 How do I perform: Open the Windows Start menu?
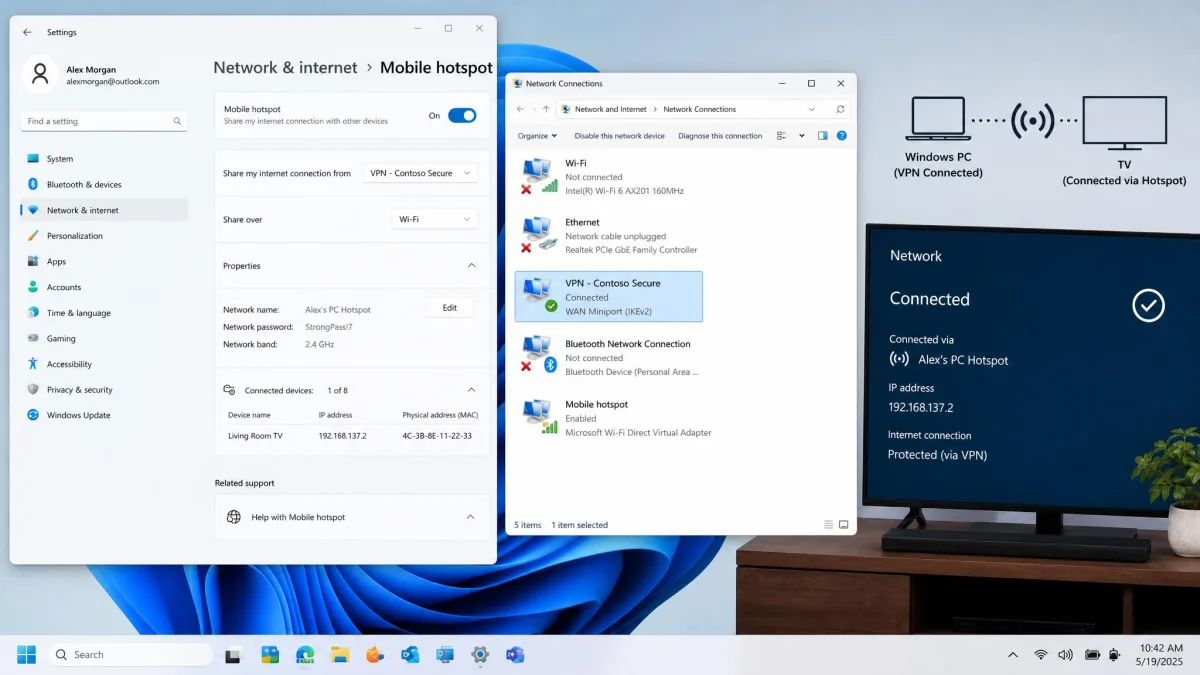26,655
